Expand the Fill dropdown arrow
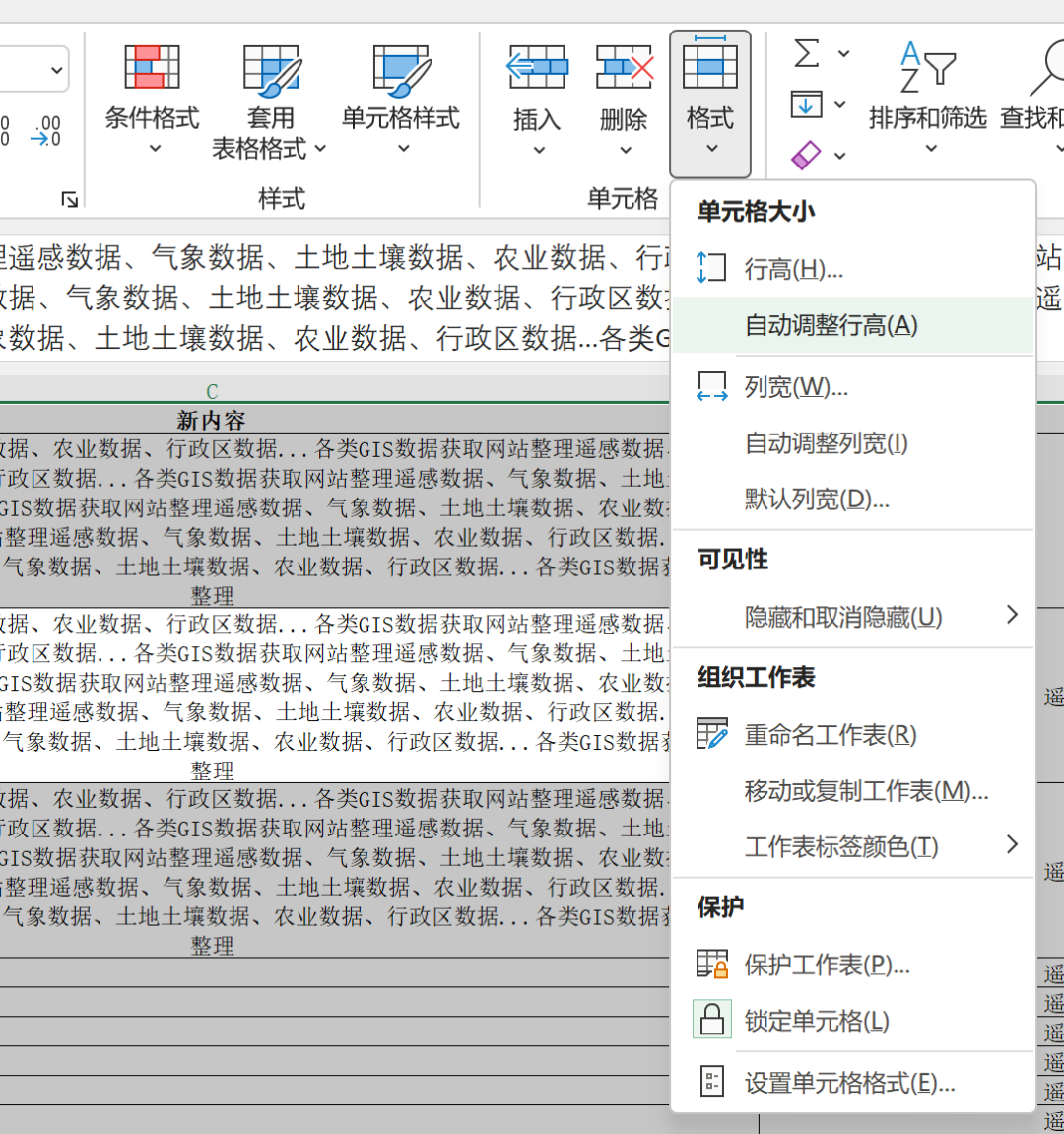This screenshot has height=1134, width=1064. (x=839, y=104)
